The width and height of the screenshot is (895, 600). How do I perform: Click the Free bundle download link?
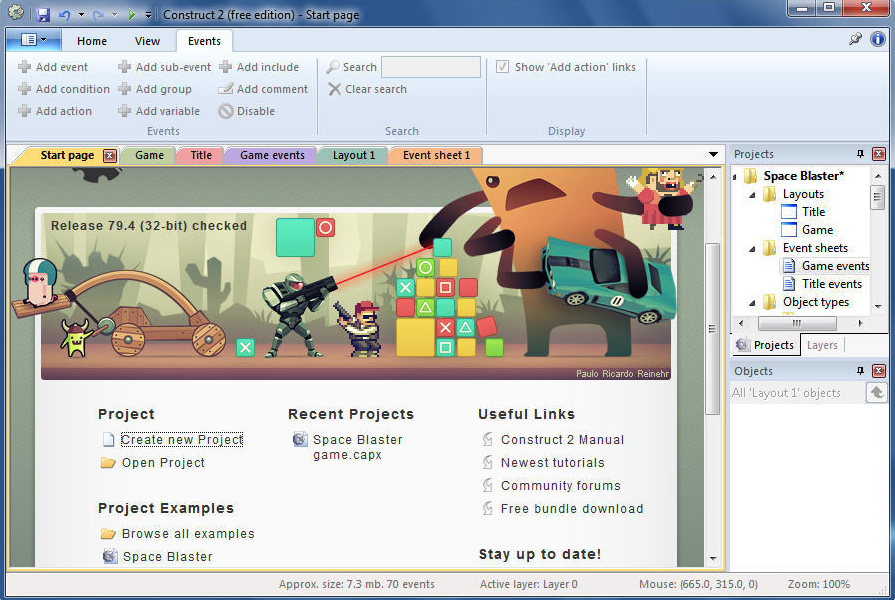[572, 509]
